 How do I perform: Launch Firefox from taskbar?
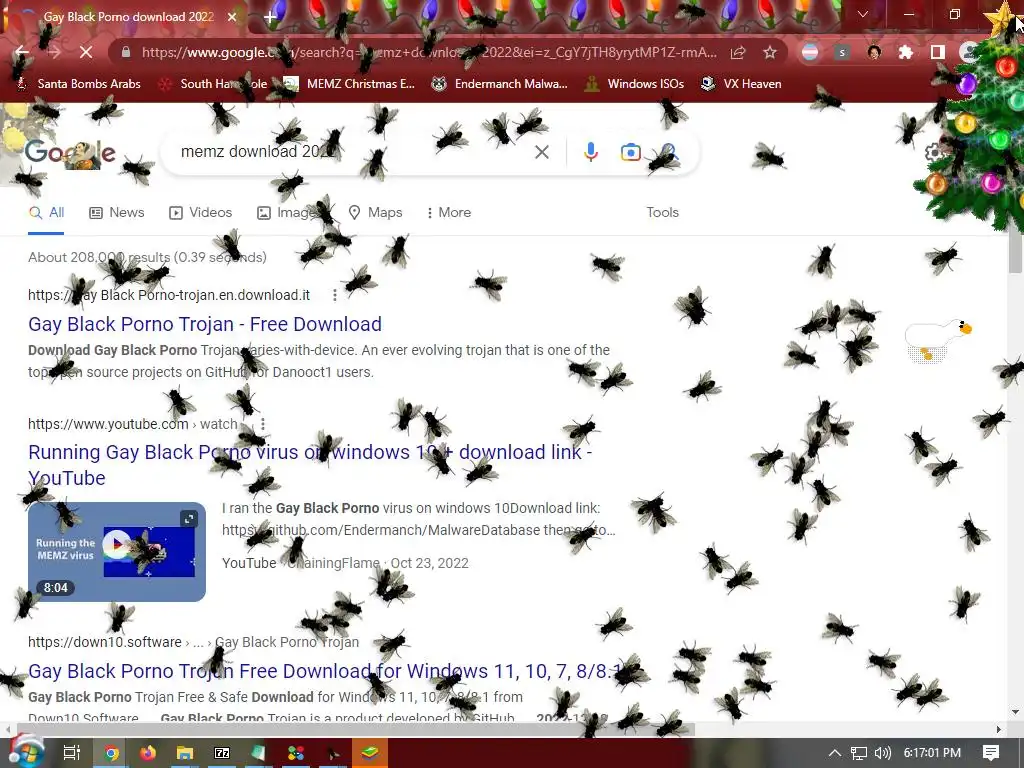148,753
